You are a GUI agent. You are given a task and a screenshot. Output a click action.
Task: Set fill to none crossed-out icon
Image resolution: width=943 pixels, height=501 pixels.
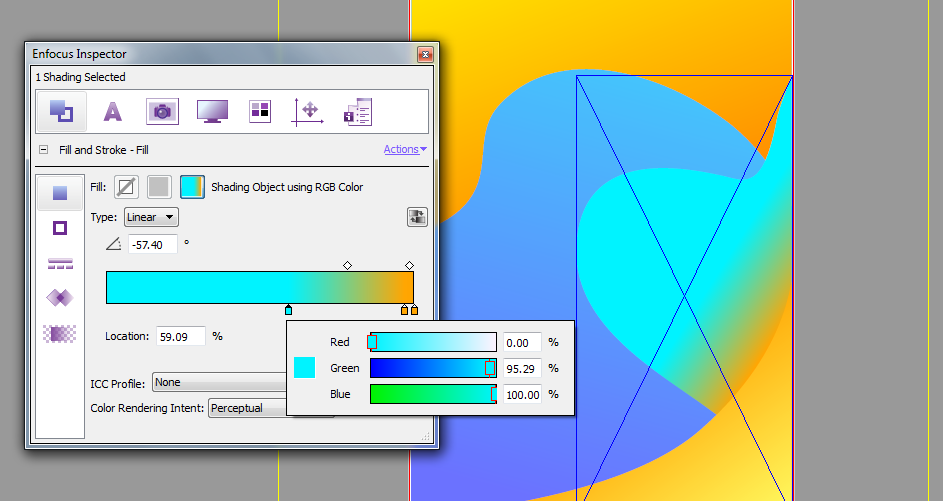click(x=126, y=187)
